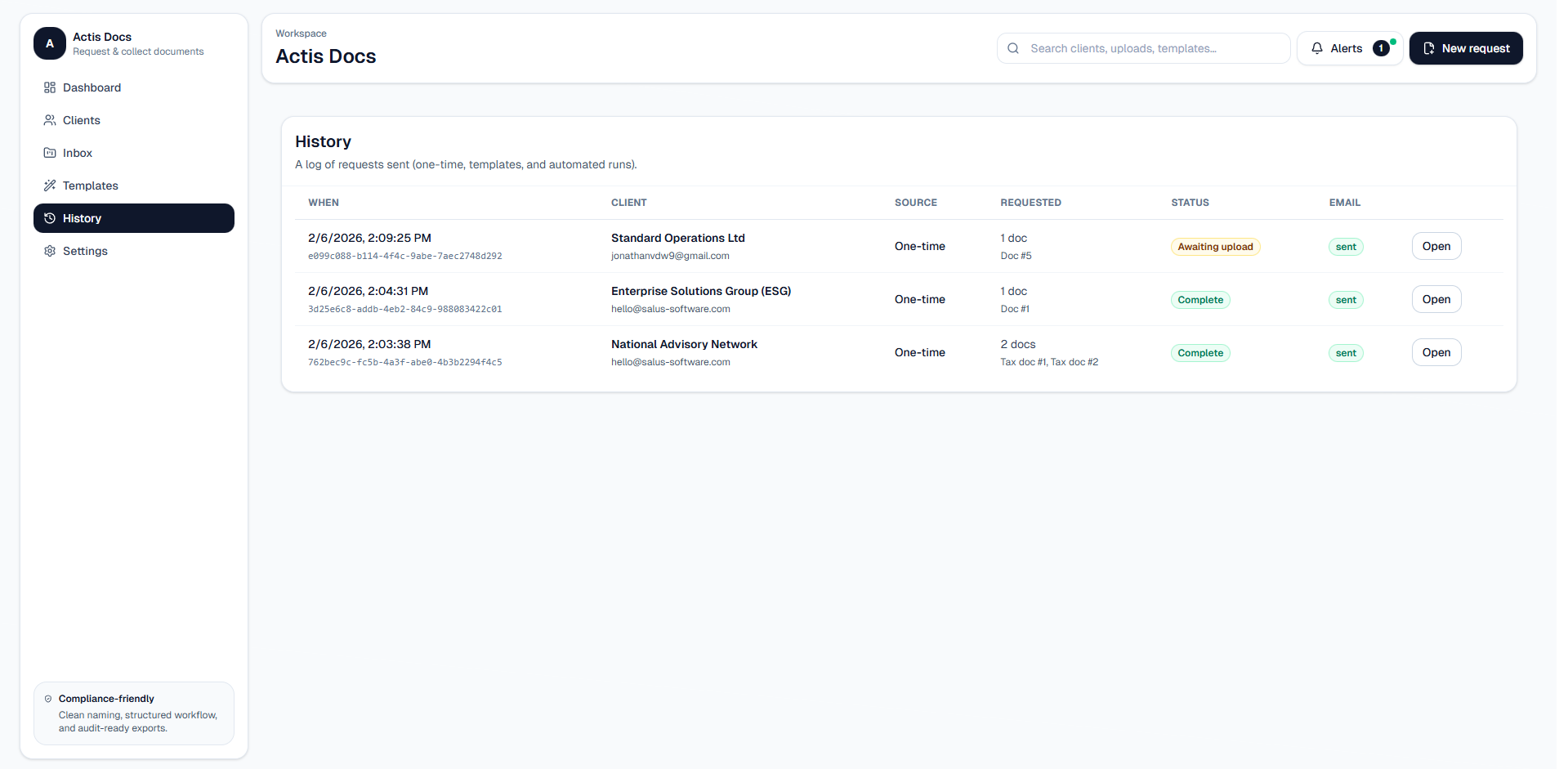
Task: Click the New request document icon
Action: pyautogui.click(x=1428, y=47)
